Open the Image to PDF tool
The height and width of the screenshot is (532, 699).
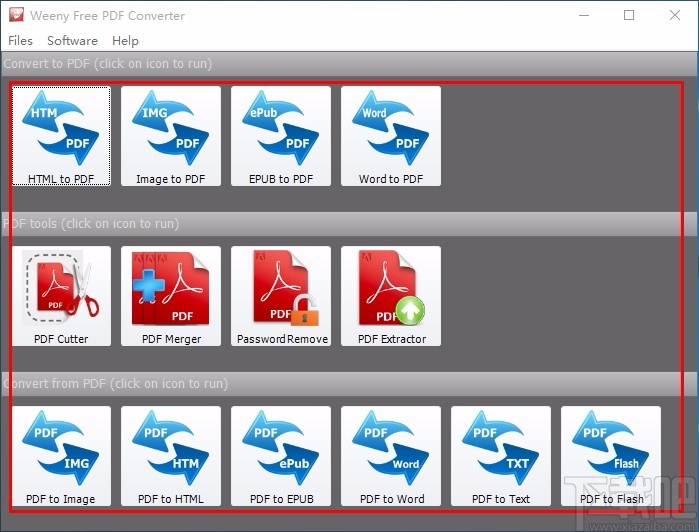[x=171, y=136]
